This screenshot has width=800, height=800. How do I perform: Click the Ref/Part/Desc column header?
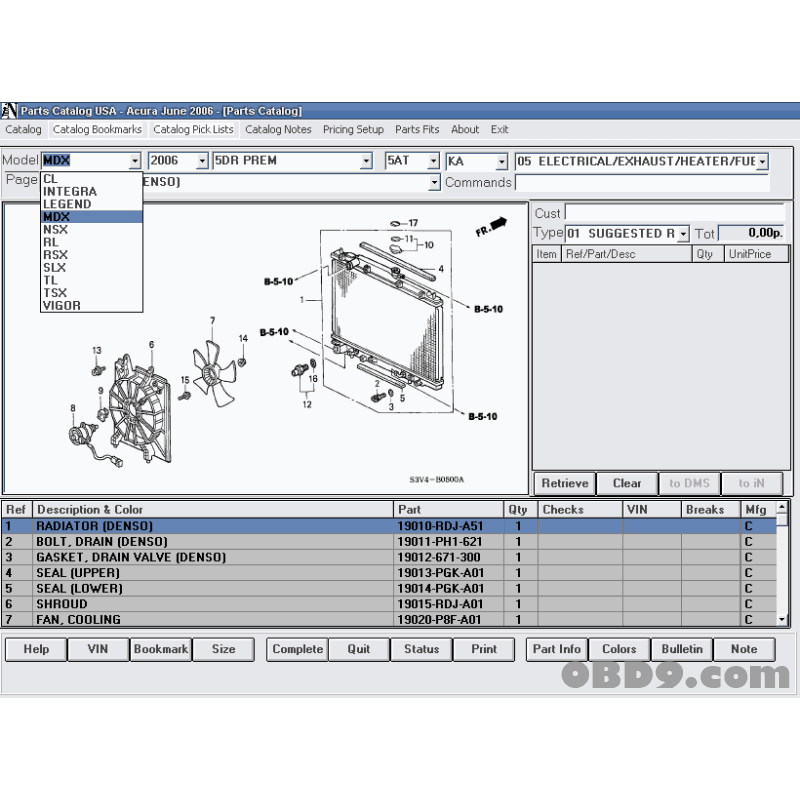(x=627, y=254)
